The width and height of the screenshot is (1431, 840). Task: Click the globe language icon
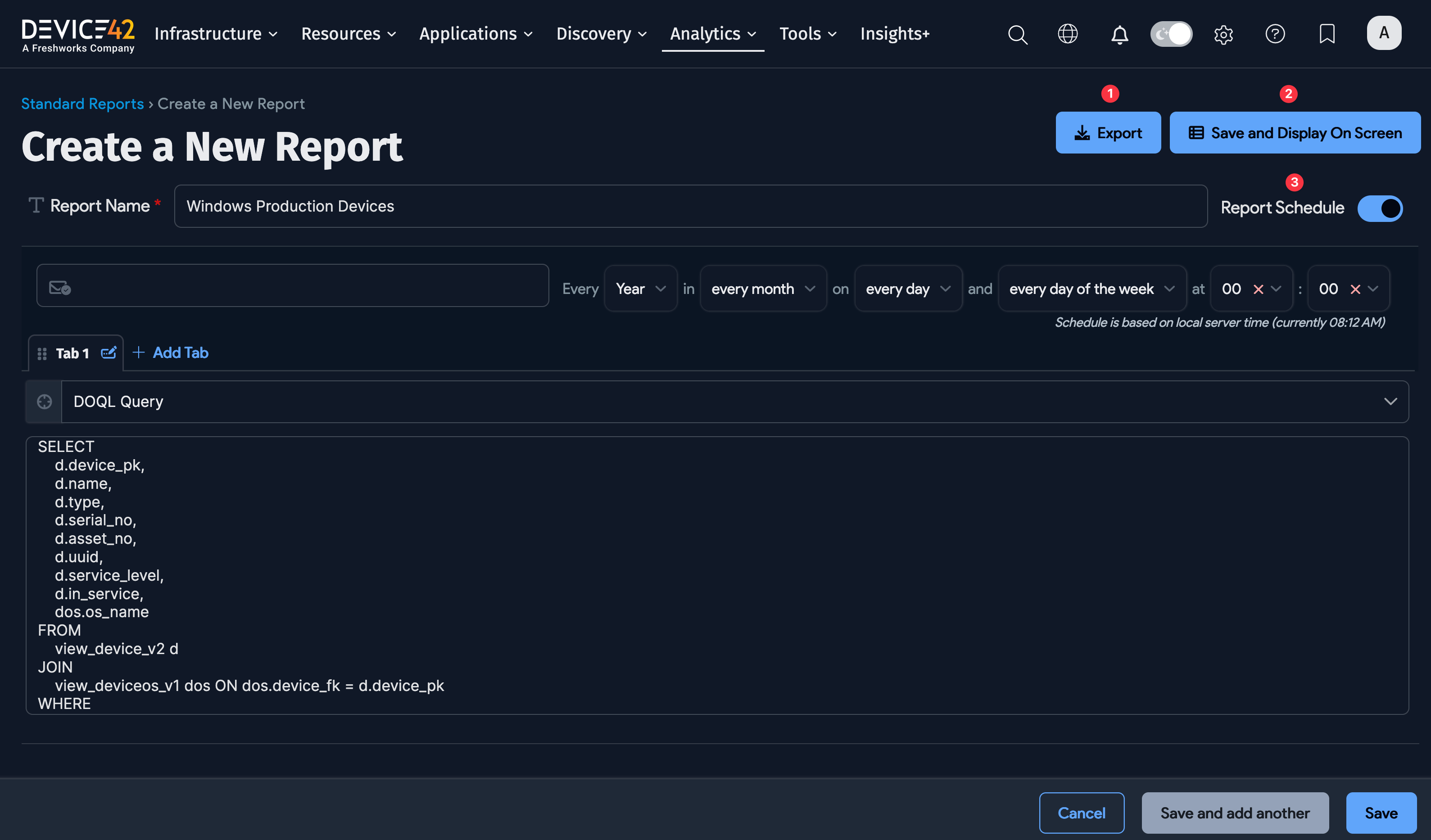click(1068, 34)
